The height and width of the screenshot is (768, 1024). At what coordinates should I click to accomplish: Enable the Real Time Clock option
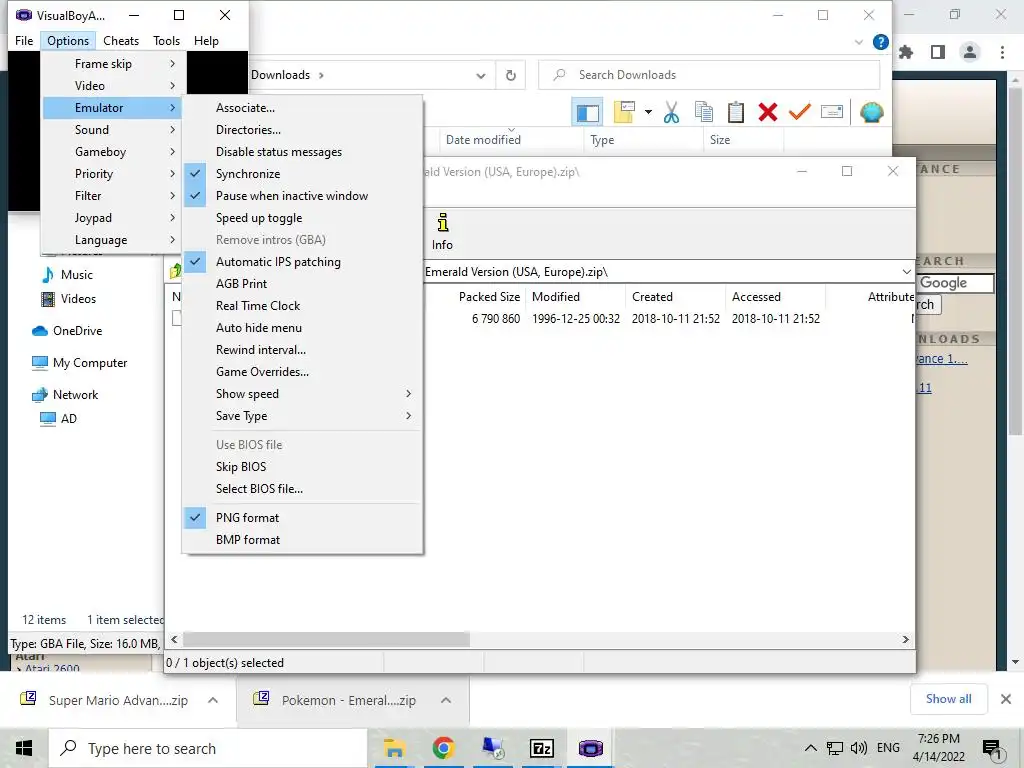coord(302,306)
